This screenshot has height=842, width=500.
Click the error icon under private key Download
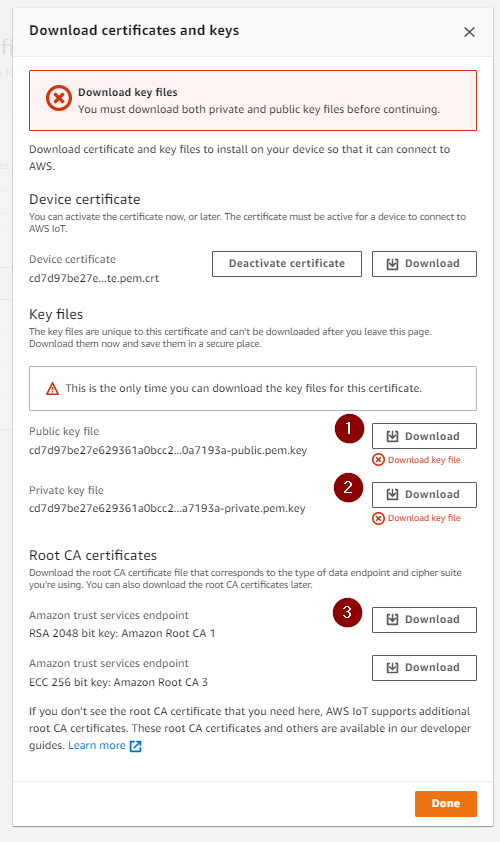click(379, 518)
